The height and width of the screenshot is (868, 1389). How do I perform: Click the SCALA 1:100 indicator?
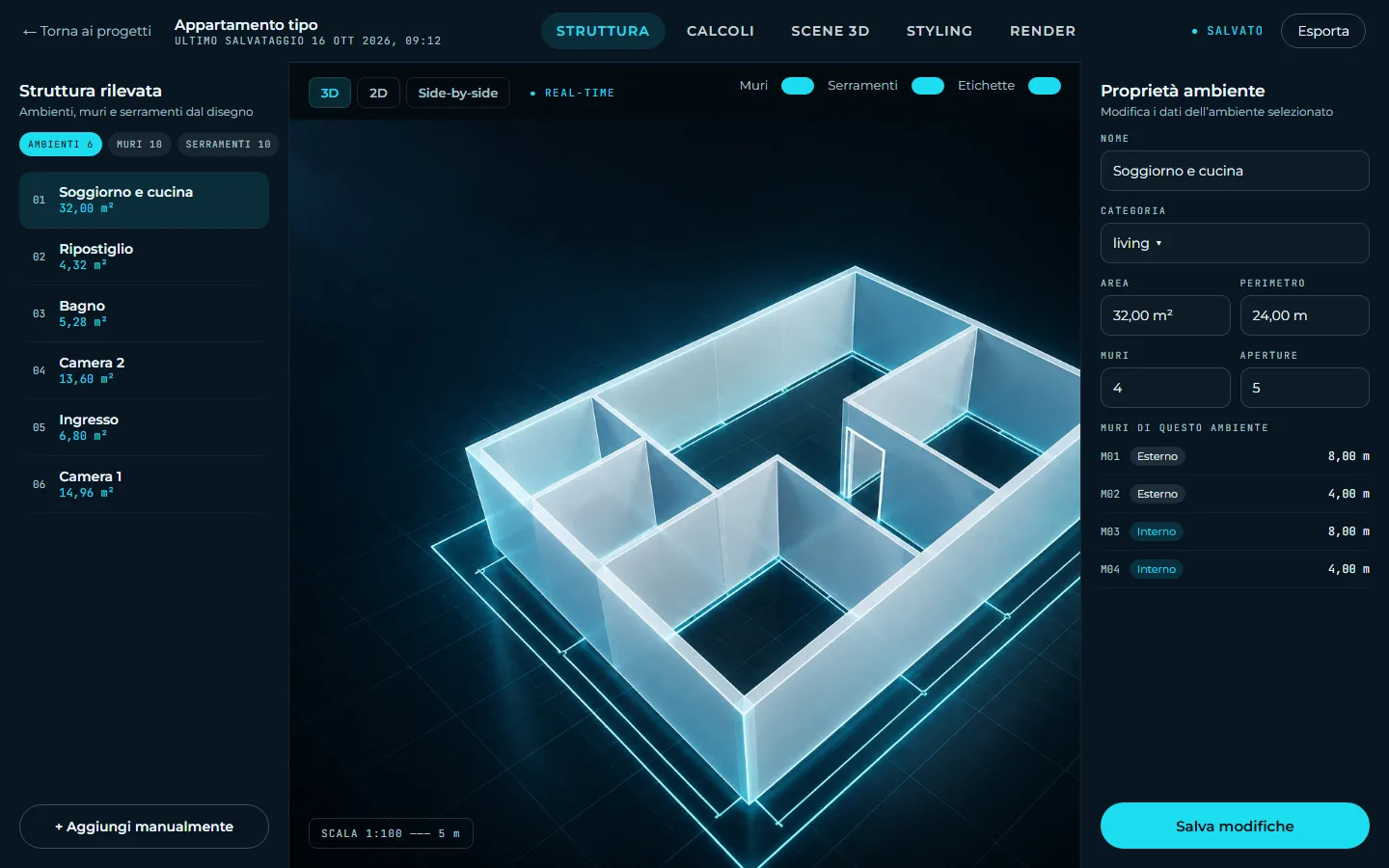pyautogui.click(x=391, y=833)
